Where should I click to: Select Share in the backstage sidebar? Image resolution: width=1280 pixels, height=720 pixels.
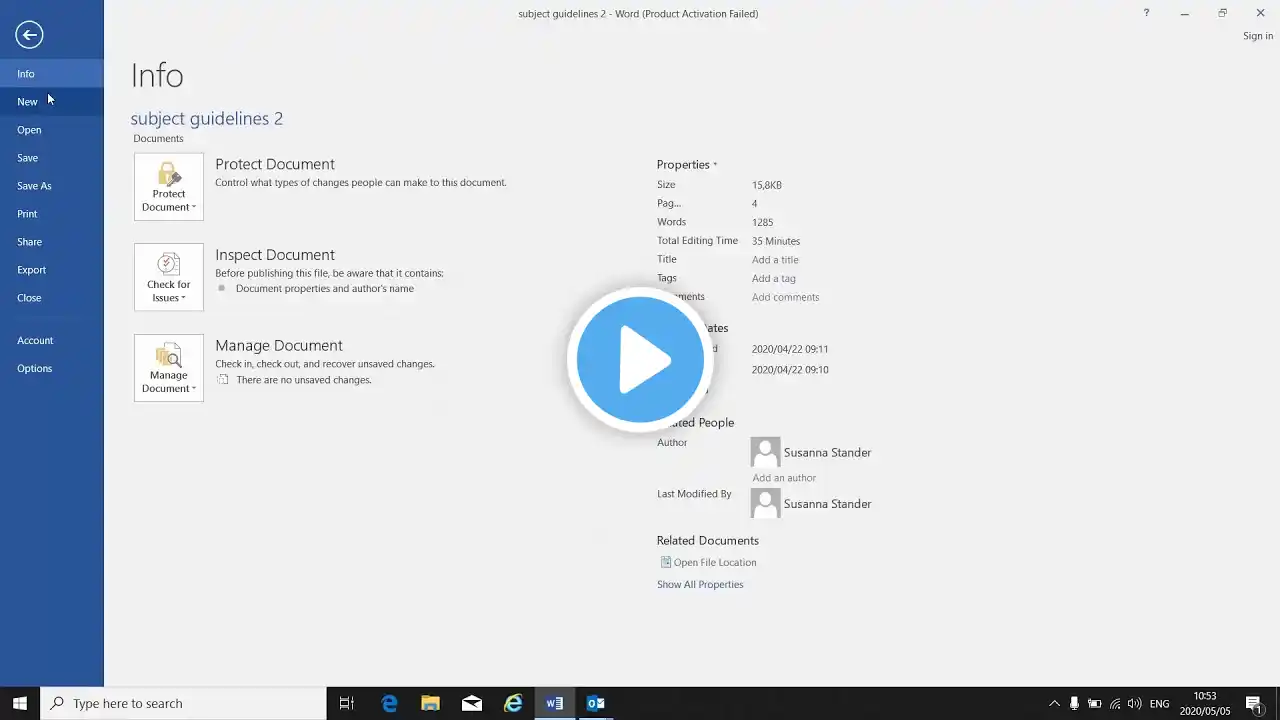pos(52,242)
